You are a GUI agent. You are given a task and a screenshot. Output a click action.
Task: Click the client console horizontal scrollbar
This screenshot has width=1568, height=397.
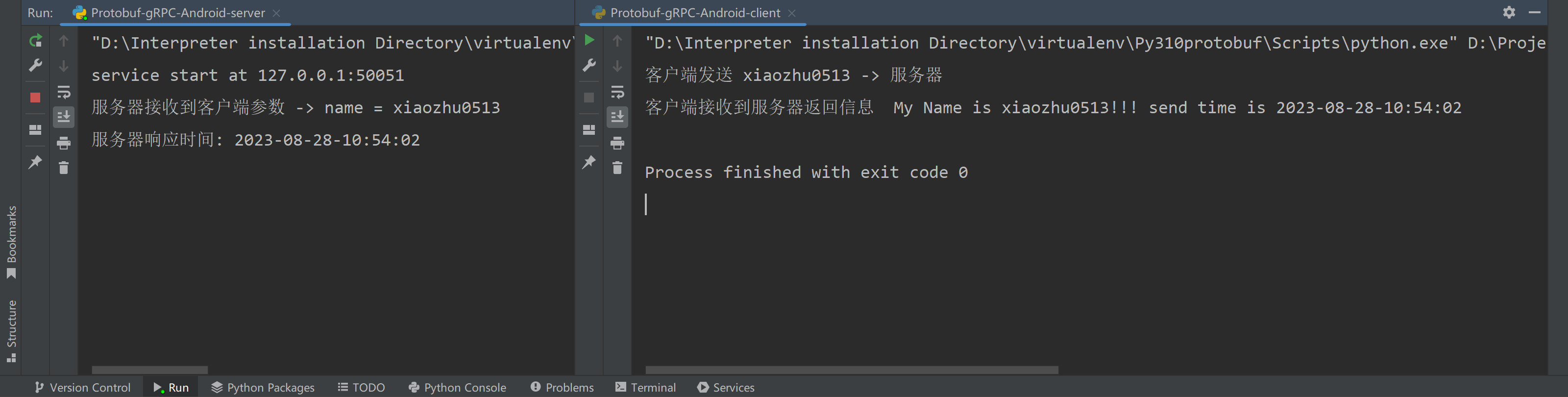click(x=851, y=370)
